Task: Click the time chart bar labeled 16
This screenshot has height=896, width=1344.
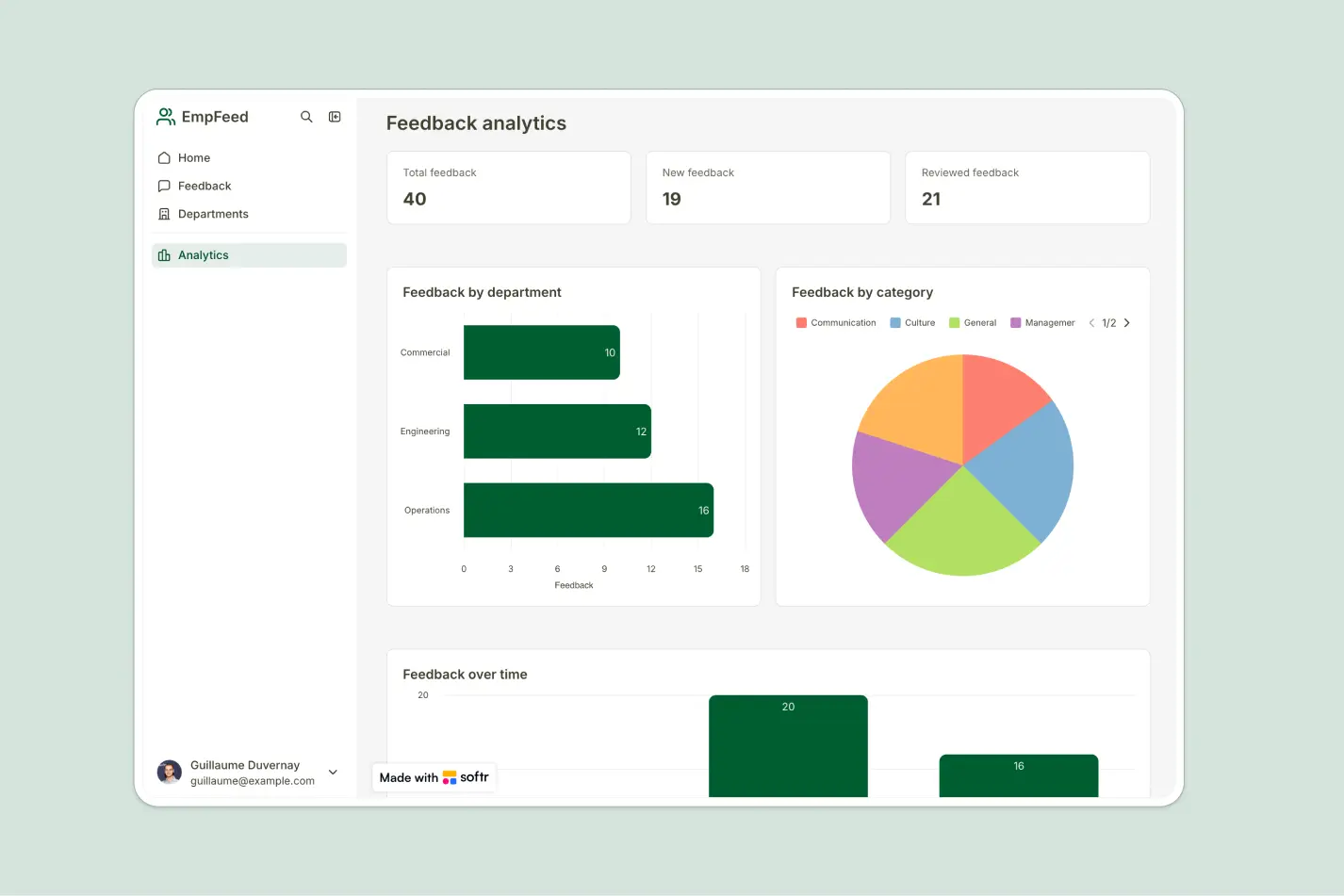Action: click(1019, 775)
